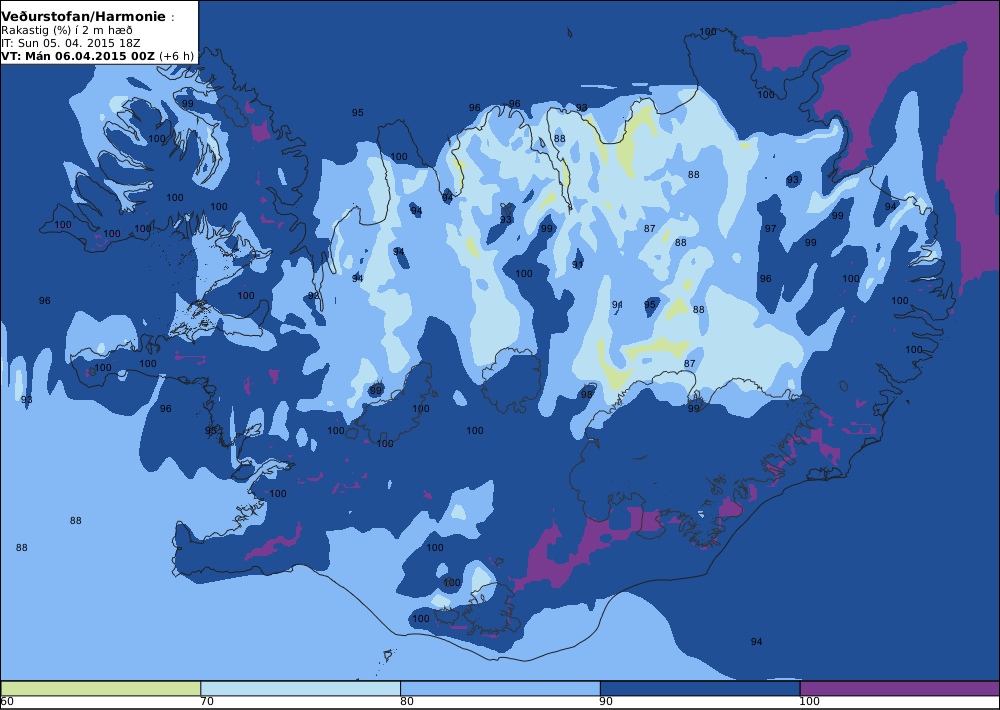1000x710 pixels.
Task: Click the yellow-green 60–70 legend color band
Action: 101,688
